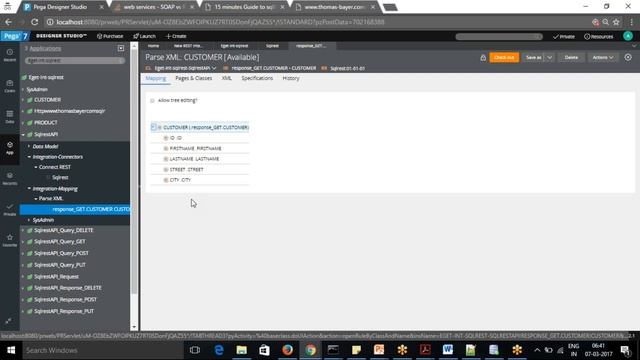Select the App explorer sidebar icon
The width and height of the screenshot is (640, 360).
9,147
